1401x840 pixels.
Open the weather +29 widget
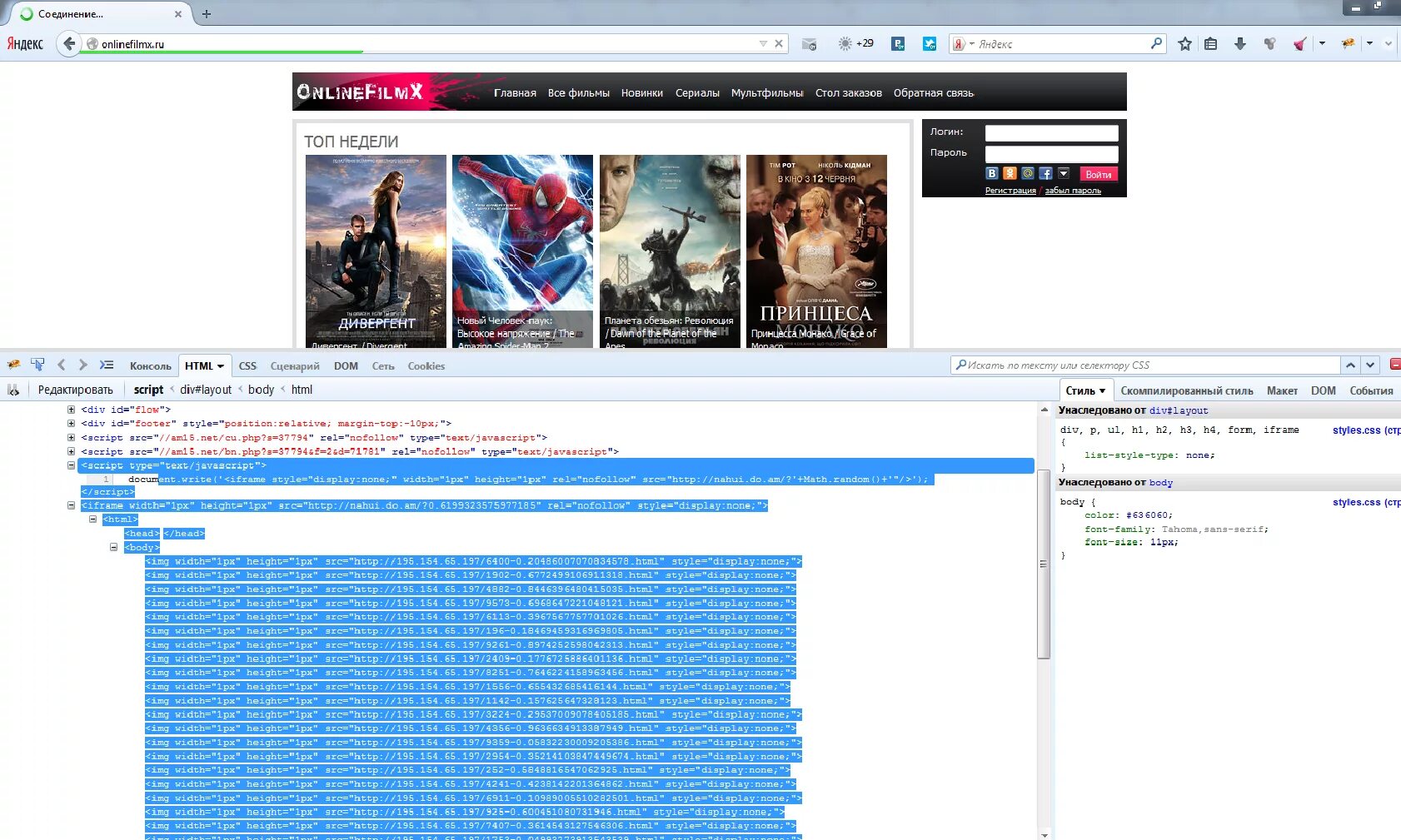pyautogui.click(x=855, y=43)
